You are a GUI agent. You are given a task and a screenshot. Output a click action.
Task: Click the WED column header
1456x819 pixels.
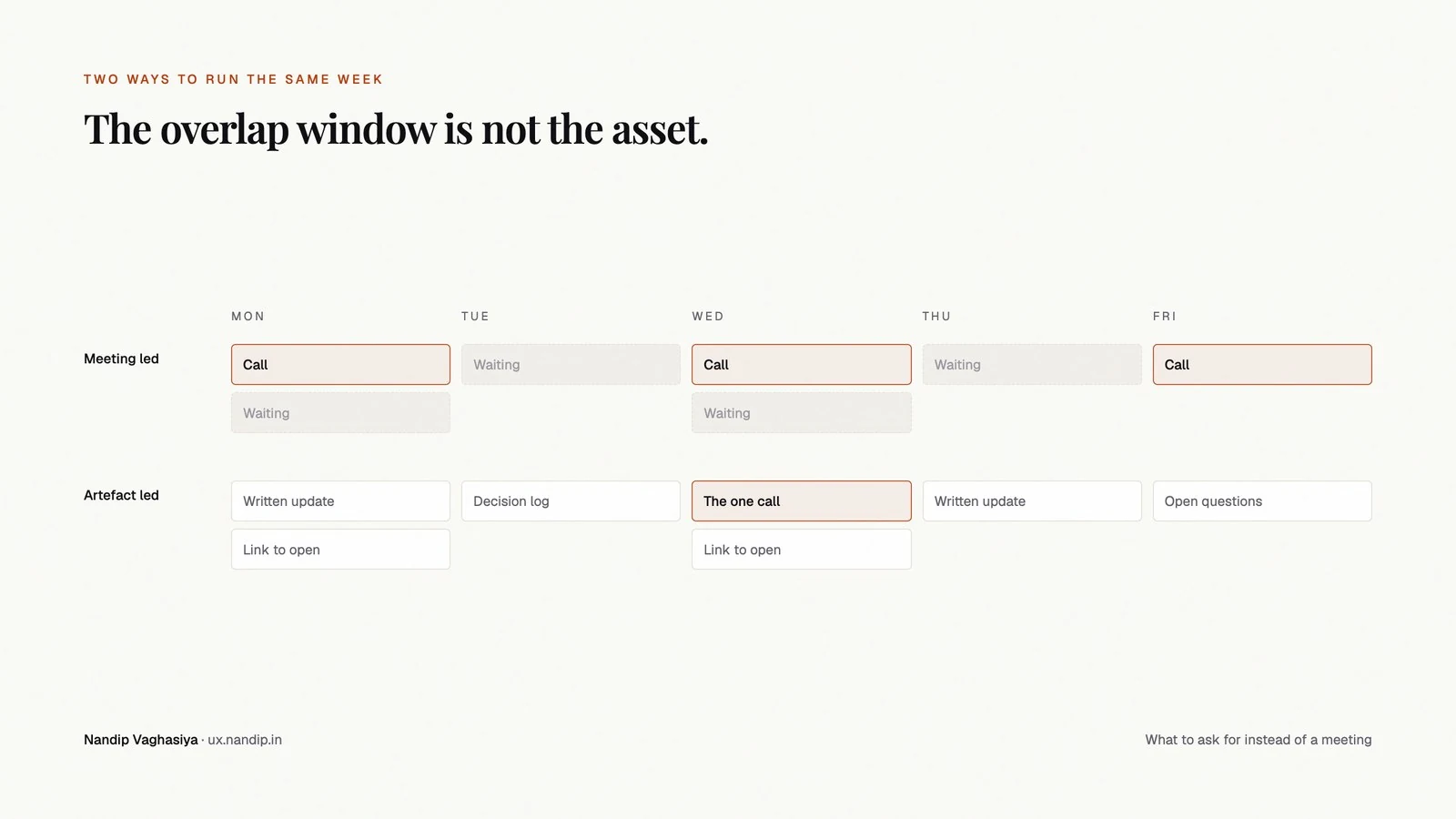point(708,317)
